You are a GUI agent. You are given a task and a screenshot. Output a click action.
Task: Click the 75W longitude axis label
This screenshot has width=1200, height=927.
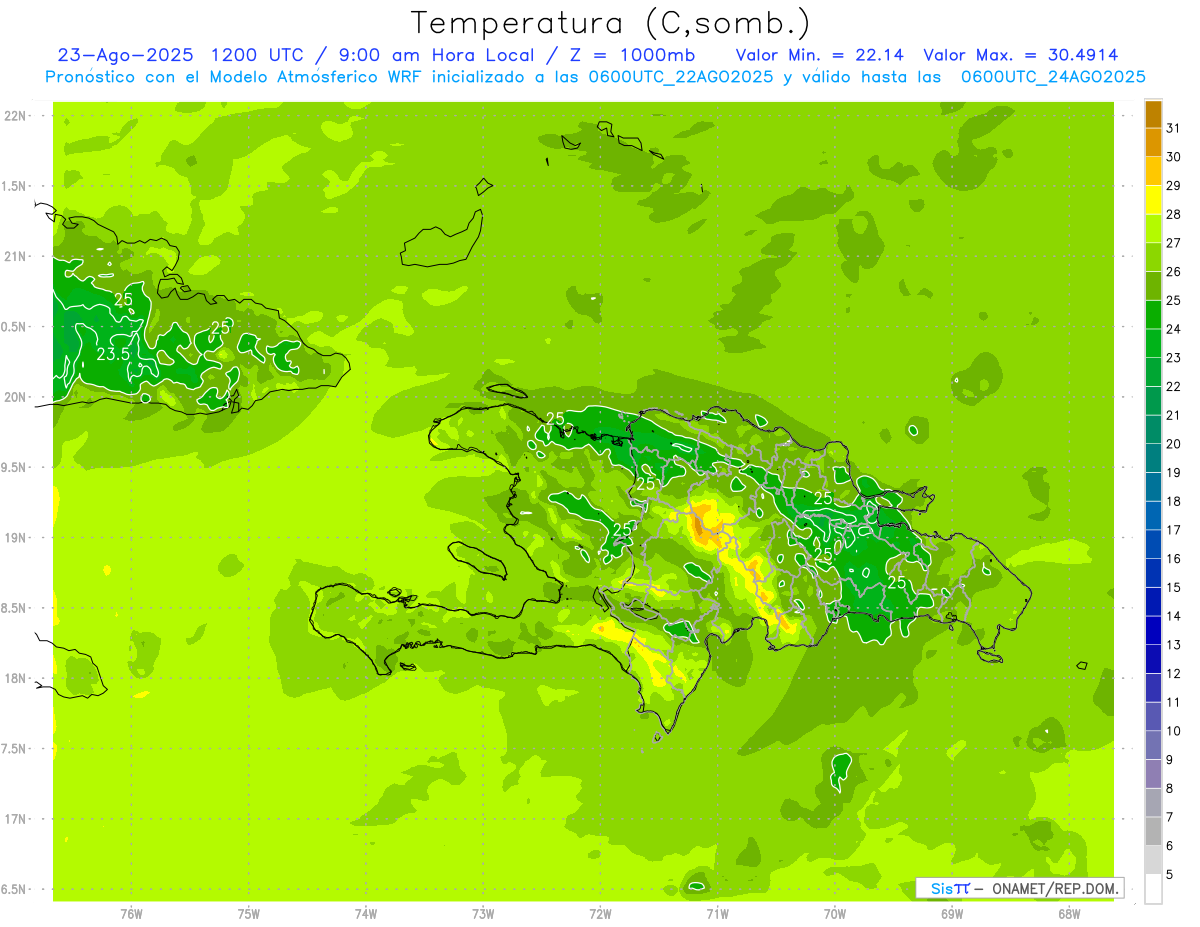tap(249, 914)
